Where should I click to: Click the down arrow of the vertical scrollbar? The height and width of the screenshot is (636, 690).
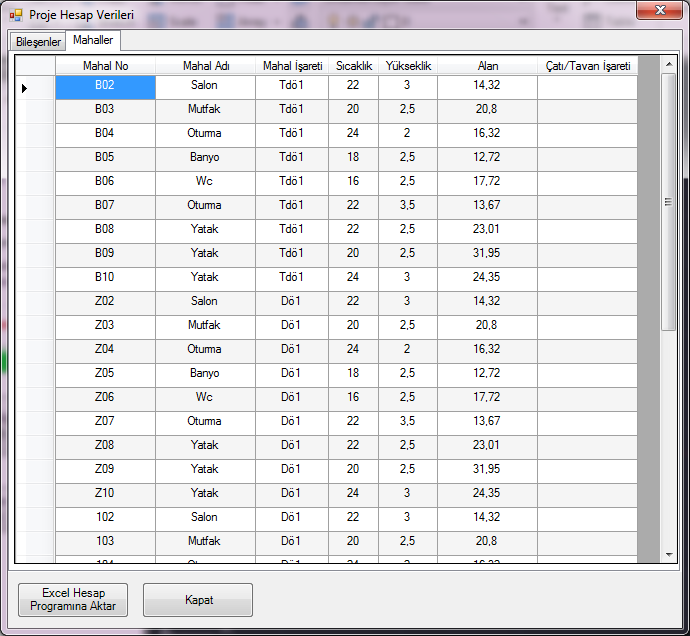[670, 554]
